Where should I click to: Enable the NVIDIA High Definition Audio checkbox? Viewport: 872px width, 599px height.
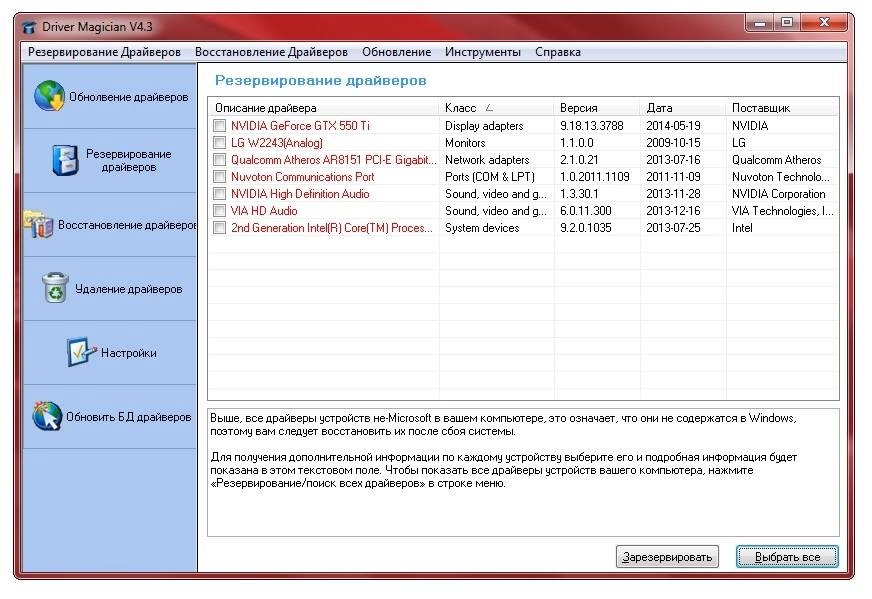click(220, 194)
